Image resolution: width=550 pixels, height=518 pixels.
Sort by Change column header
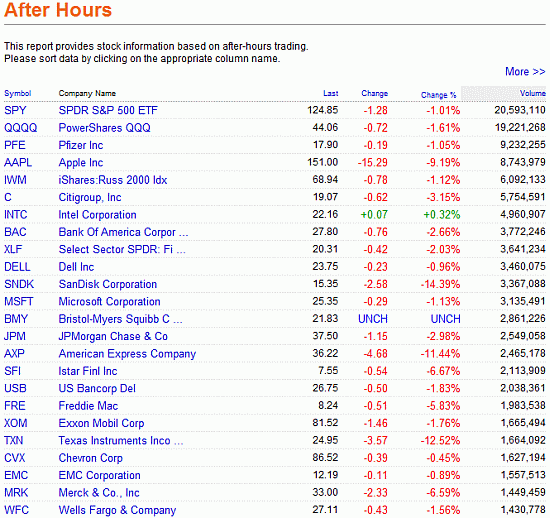[x=375, y=93]
